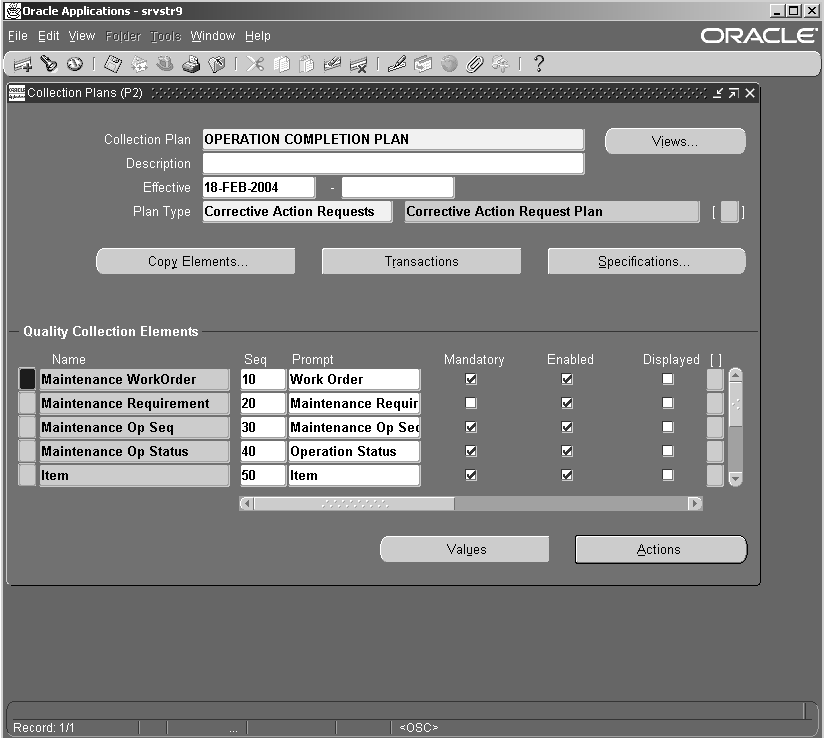The image size is (824, 738).
Task: Click the empty Description field
Action: [394, 163]
